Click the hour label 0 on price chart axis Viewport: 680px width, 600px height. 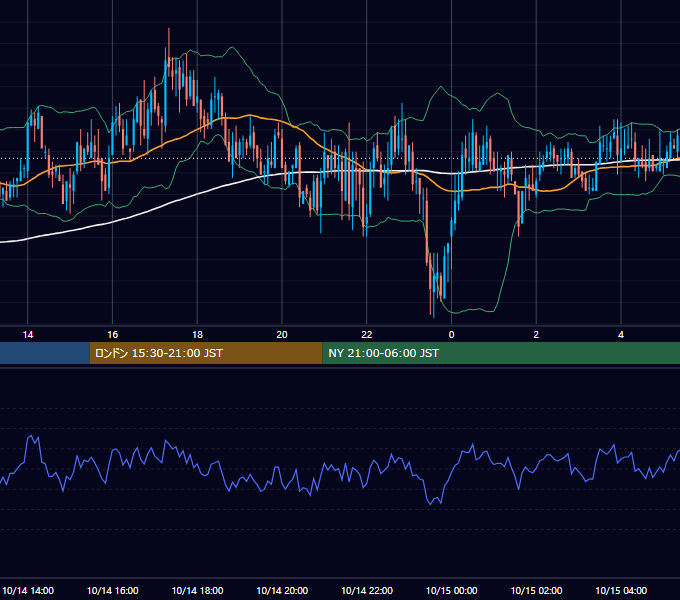point(451,334)
